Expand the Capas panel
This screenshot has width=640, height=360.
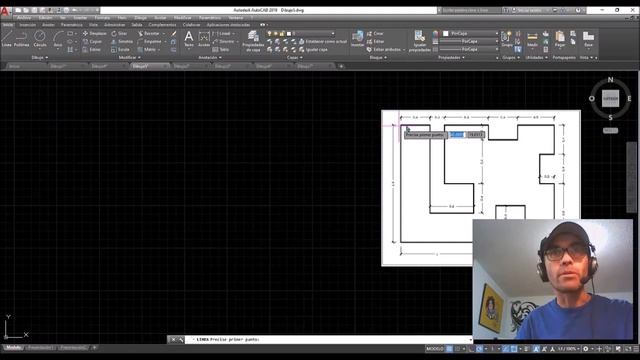[x=294, y=58]
